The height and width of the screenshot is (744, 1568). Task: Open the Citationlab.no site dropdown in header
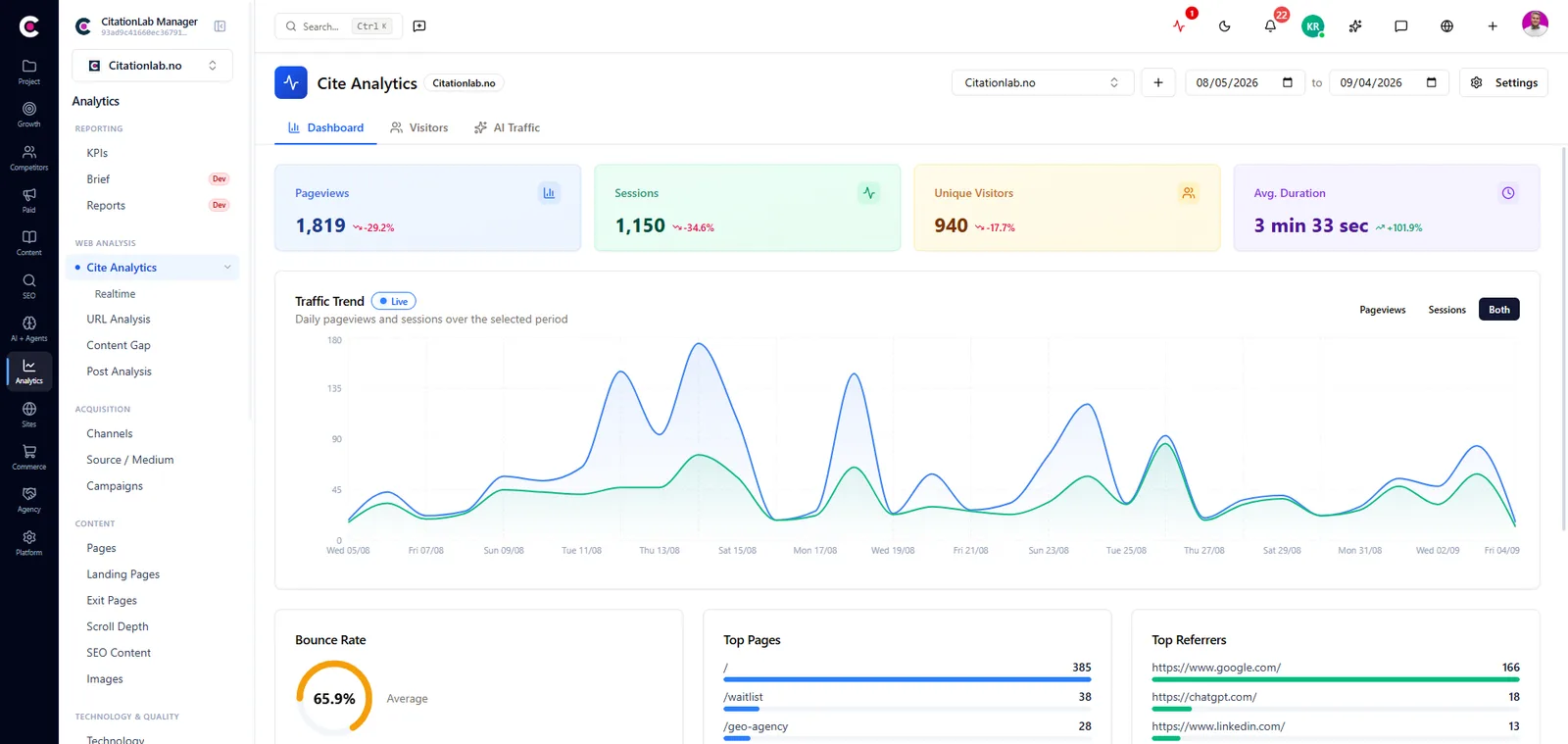tap(1043, 82)
